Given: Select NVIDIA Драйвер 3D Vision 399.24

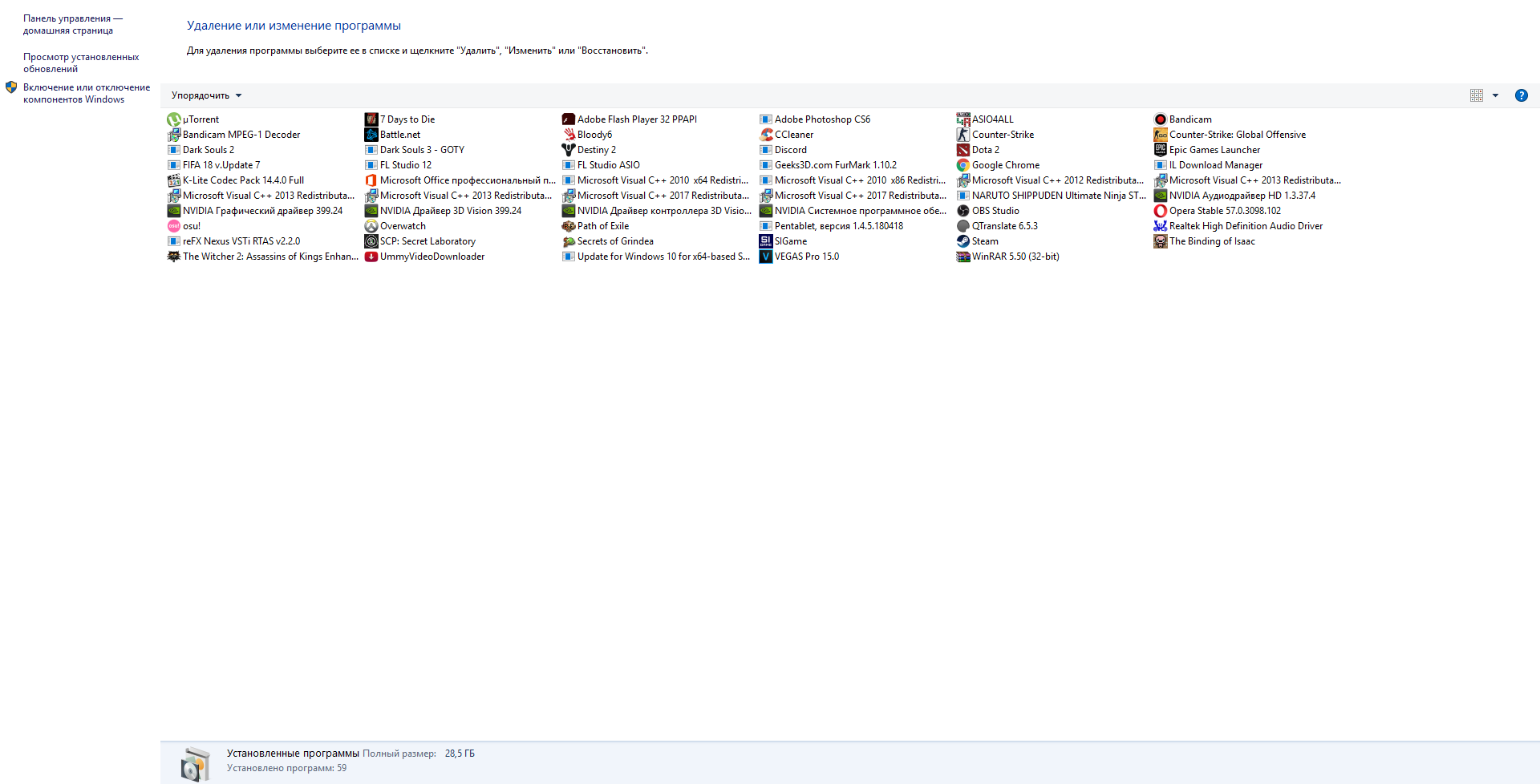Looking at the screenshot, I should [x=444, y=211].
